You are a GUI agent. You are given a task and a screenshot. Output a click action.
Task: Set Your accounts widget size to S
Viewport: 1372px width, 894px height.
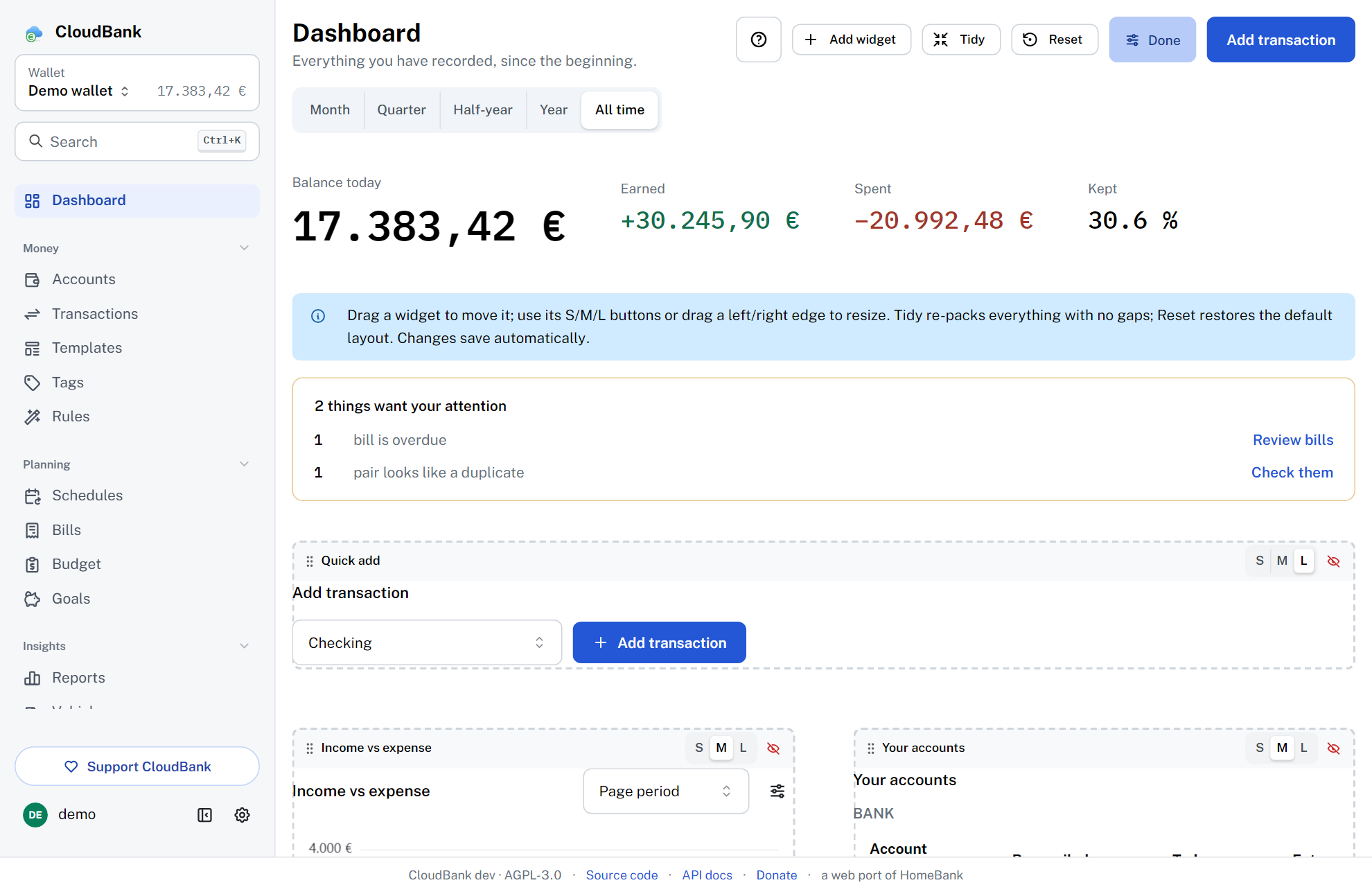pyautogui.click(x=1260, y=748)
